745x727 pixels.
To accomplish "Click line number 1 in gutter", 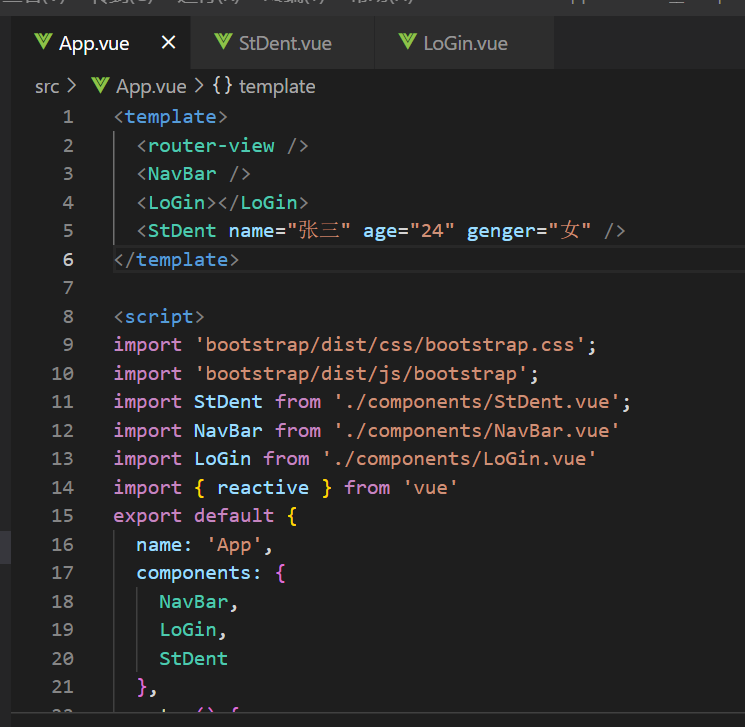I will (x=68, y=117).
